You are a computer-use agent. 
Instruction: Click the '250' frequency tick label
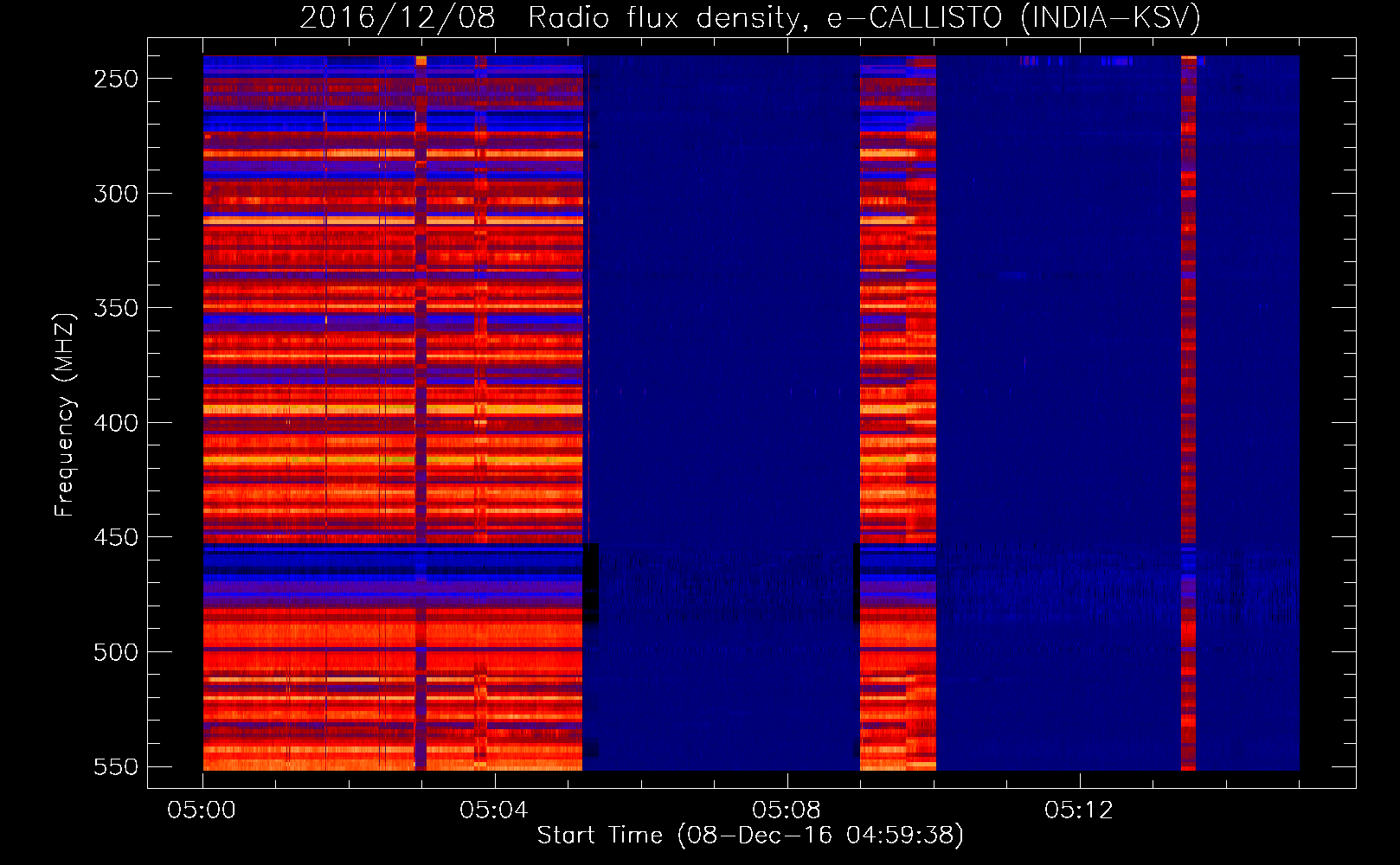click(x=116, y=79)
